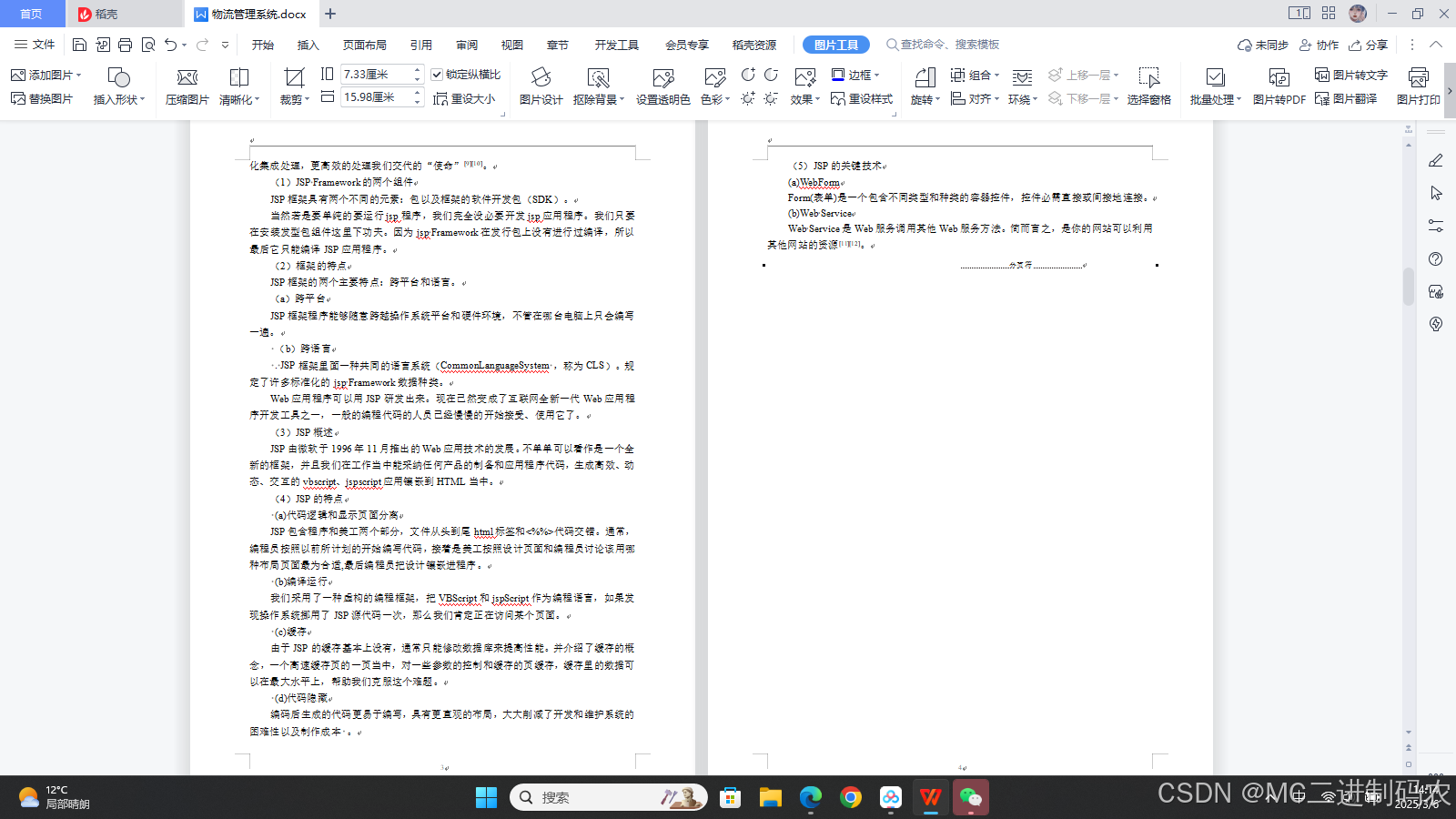The image size is (1456, 819).
Task: Click Picture to Text (图片转文字)
Action: point(1350,75)
